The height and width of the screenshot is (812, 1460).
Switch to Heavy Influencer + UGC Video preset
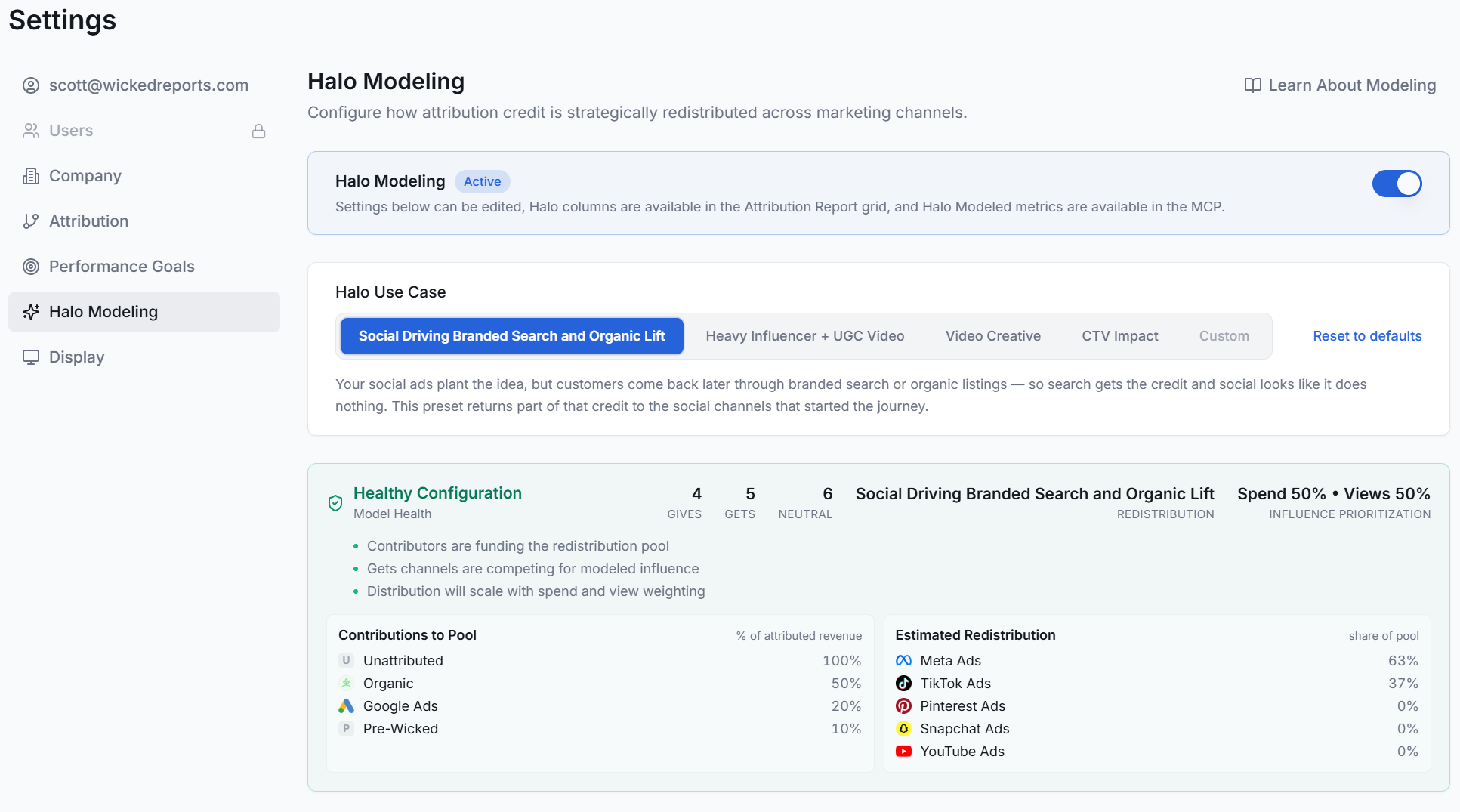tap(805, 336)
